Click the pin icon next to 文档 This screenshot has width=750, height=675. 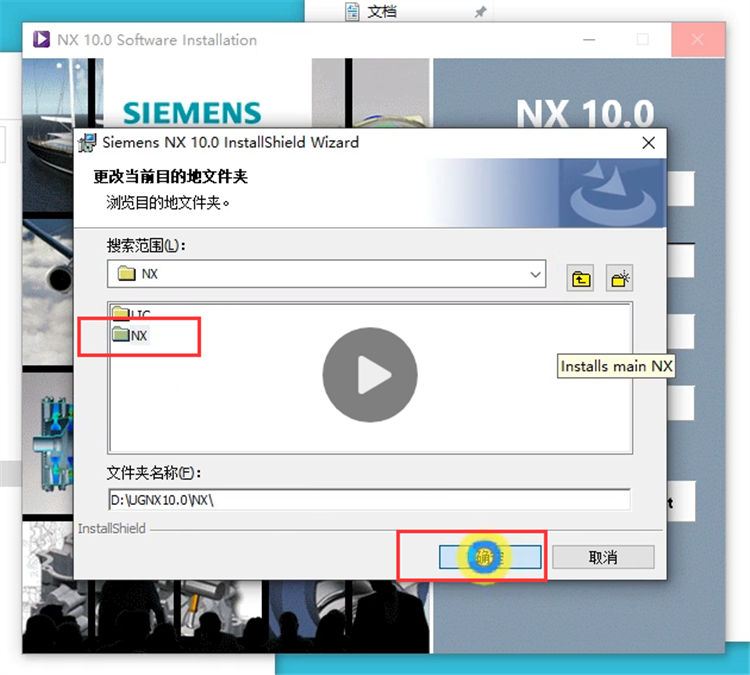480,12
